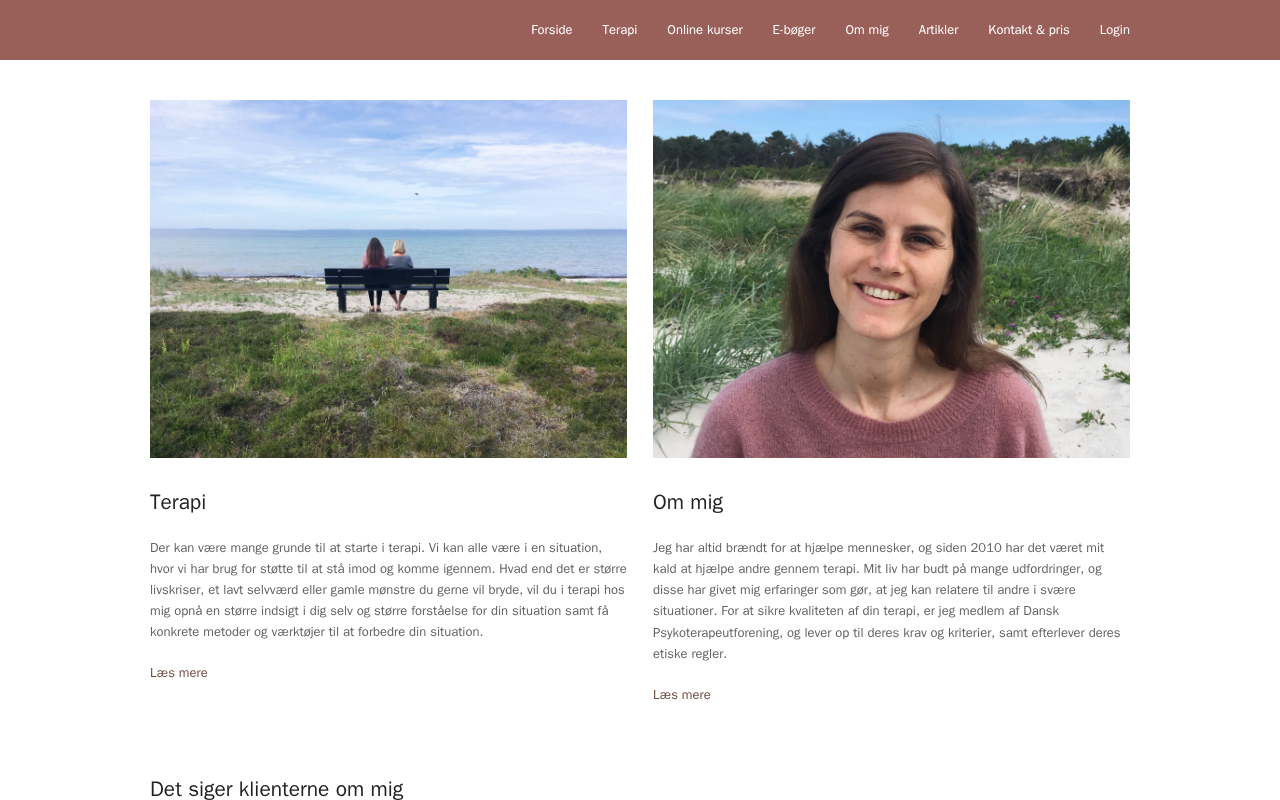The width and height of the screenshot is (1280, 800).
Task: Click the smiling woman portrait photo
Action: point(891,279)
